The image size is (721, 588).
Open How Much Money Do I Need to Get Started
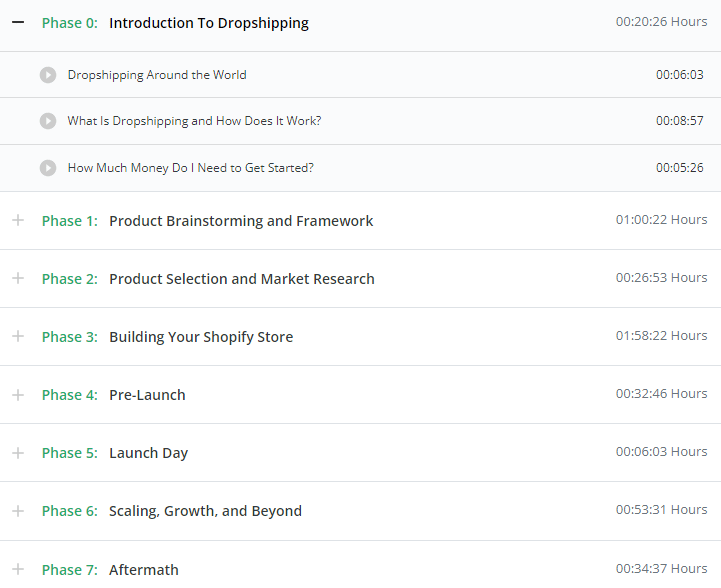pyautogui.click(x=190, y=168)
